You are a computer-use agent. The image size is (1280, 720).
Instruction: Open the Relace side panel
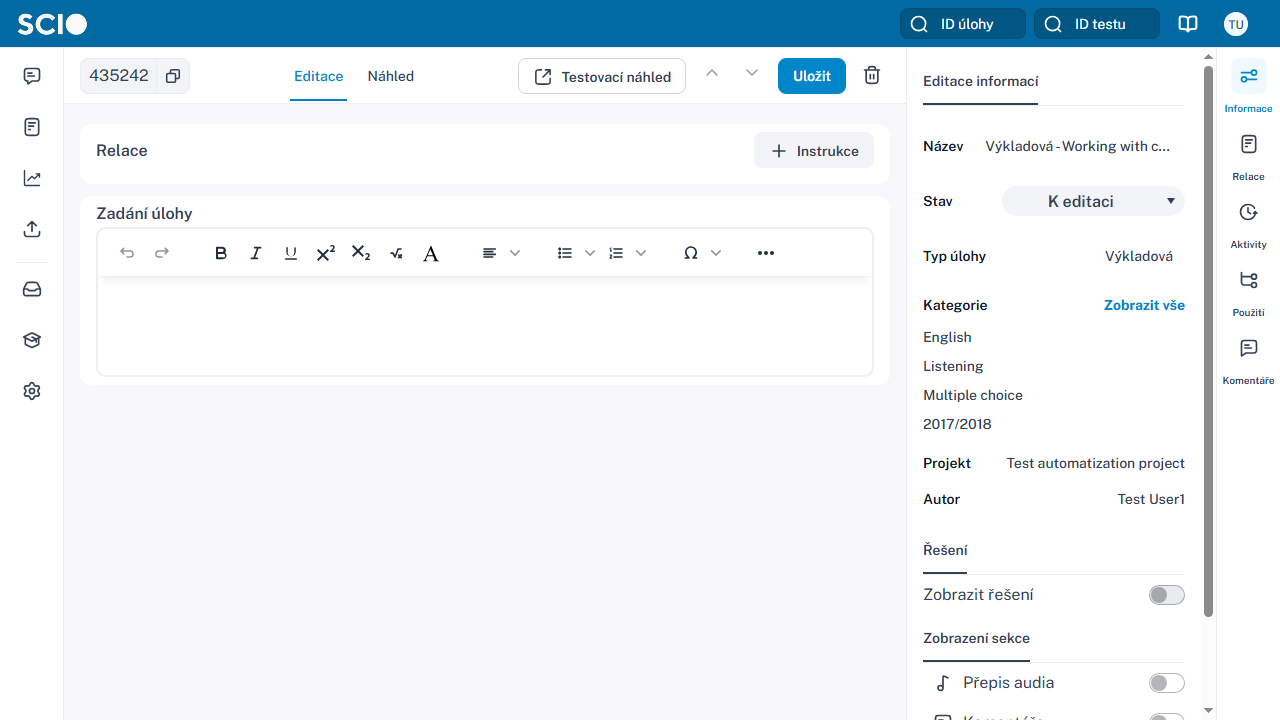tap(1248, 155)
